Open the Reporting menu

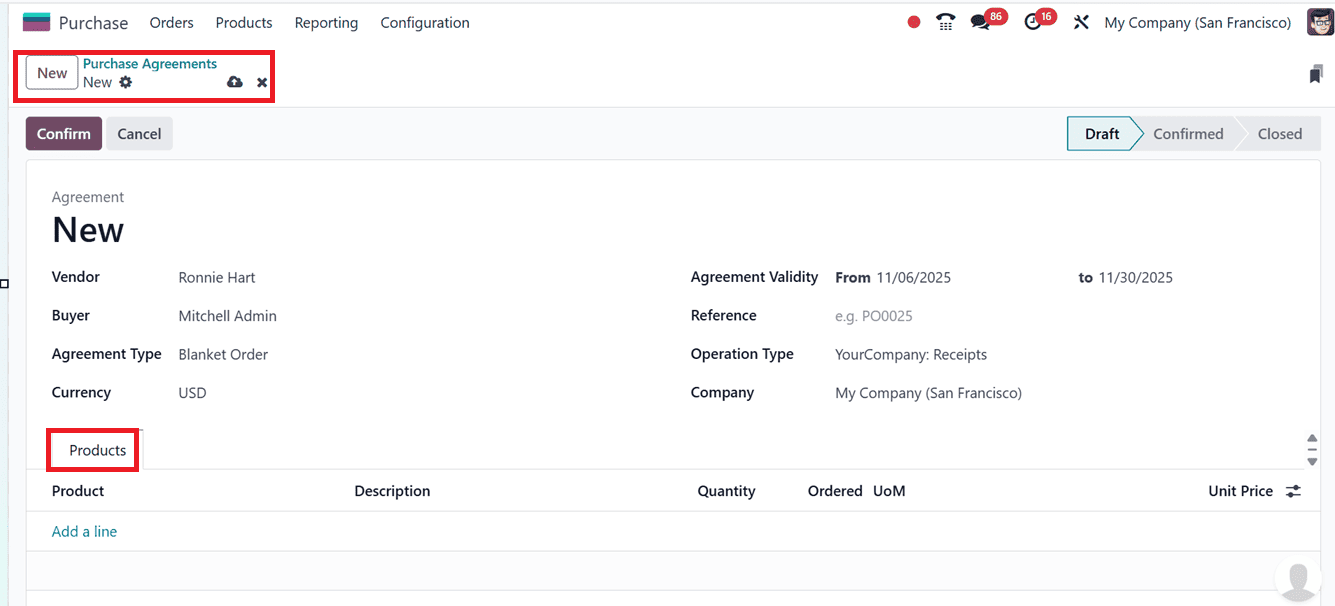coord(326,22)
